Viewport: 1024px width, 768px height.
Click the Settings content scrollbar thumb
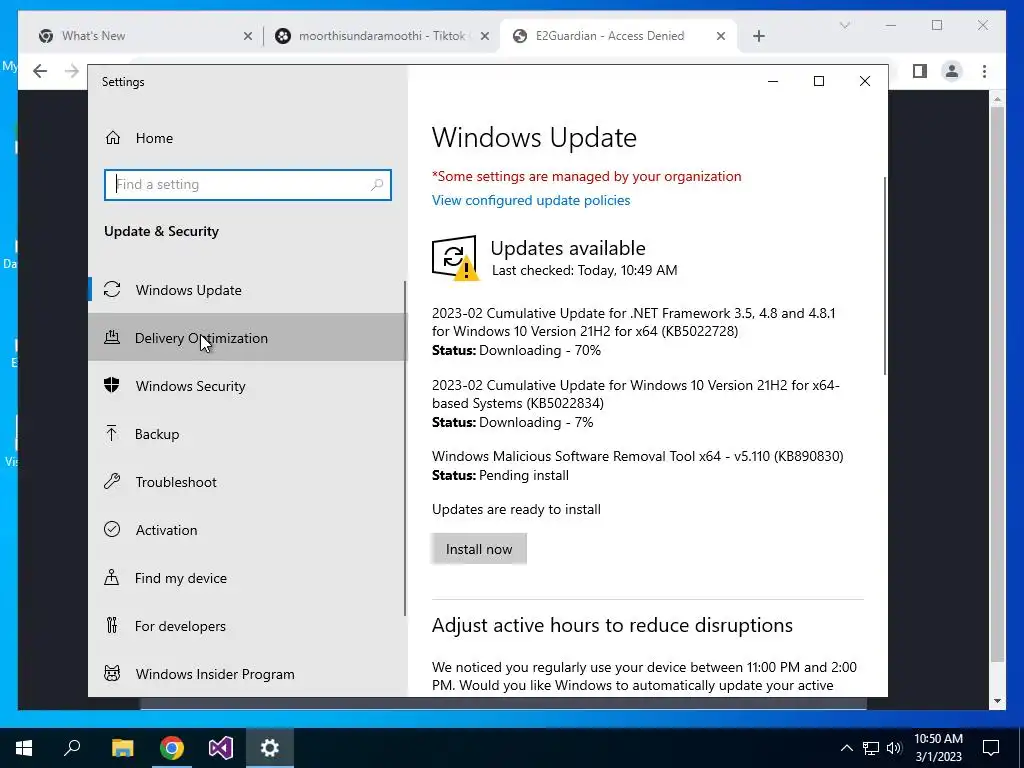click(885, 275)
